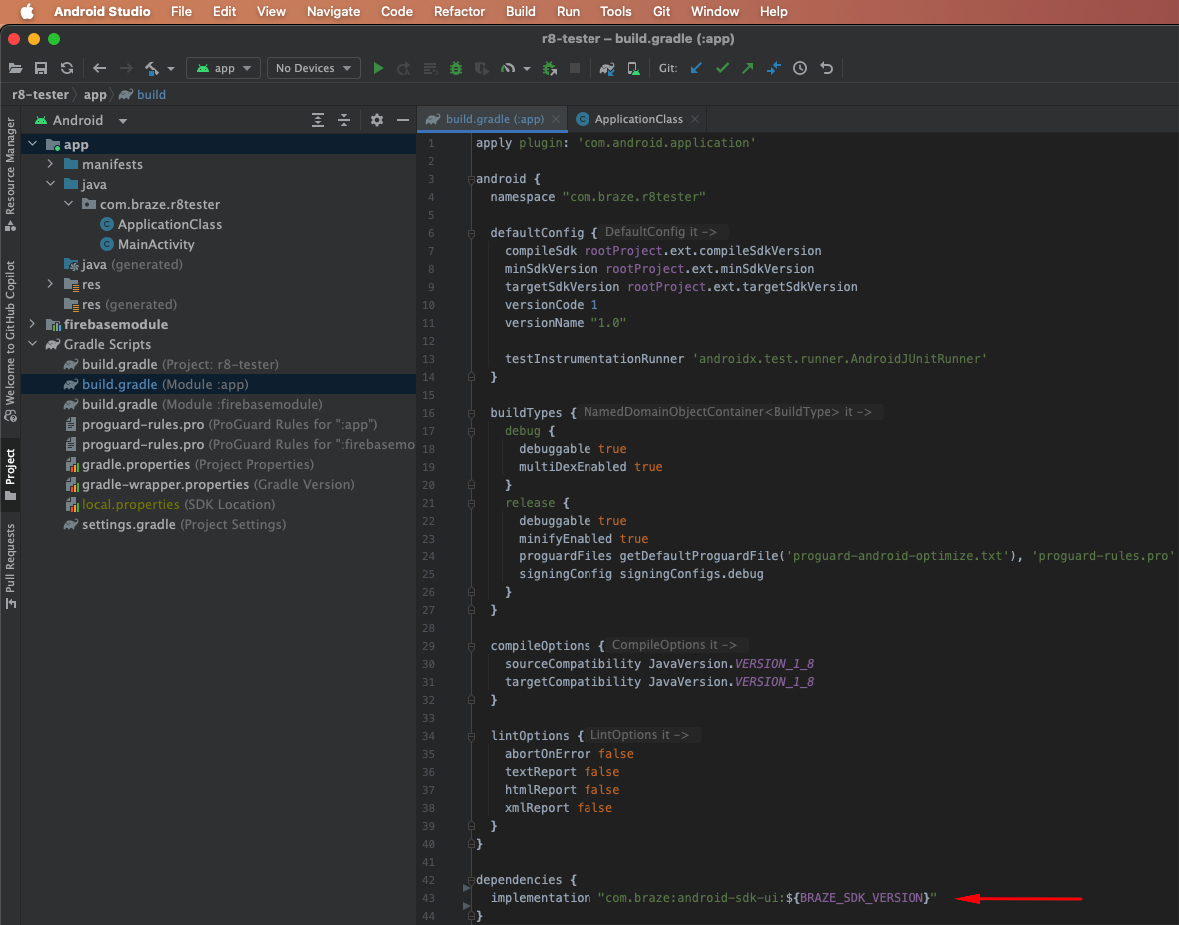Run the app with coverage
This screenshot has height=925, width=1179.
click(482, 68)
